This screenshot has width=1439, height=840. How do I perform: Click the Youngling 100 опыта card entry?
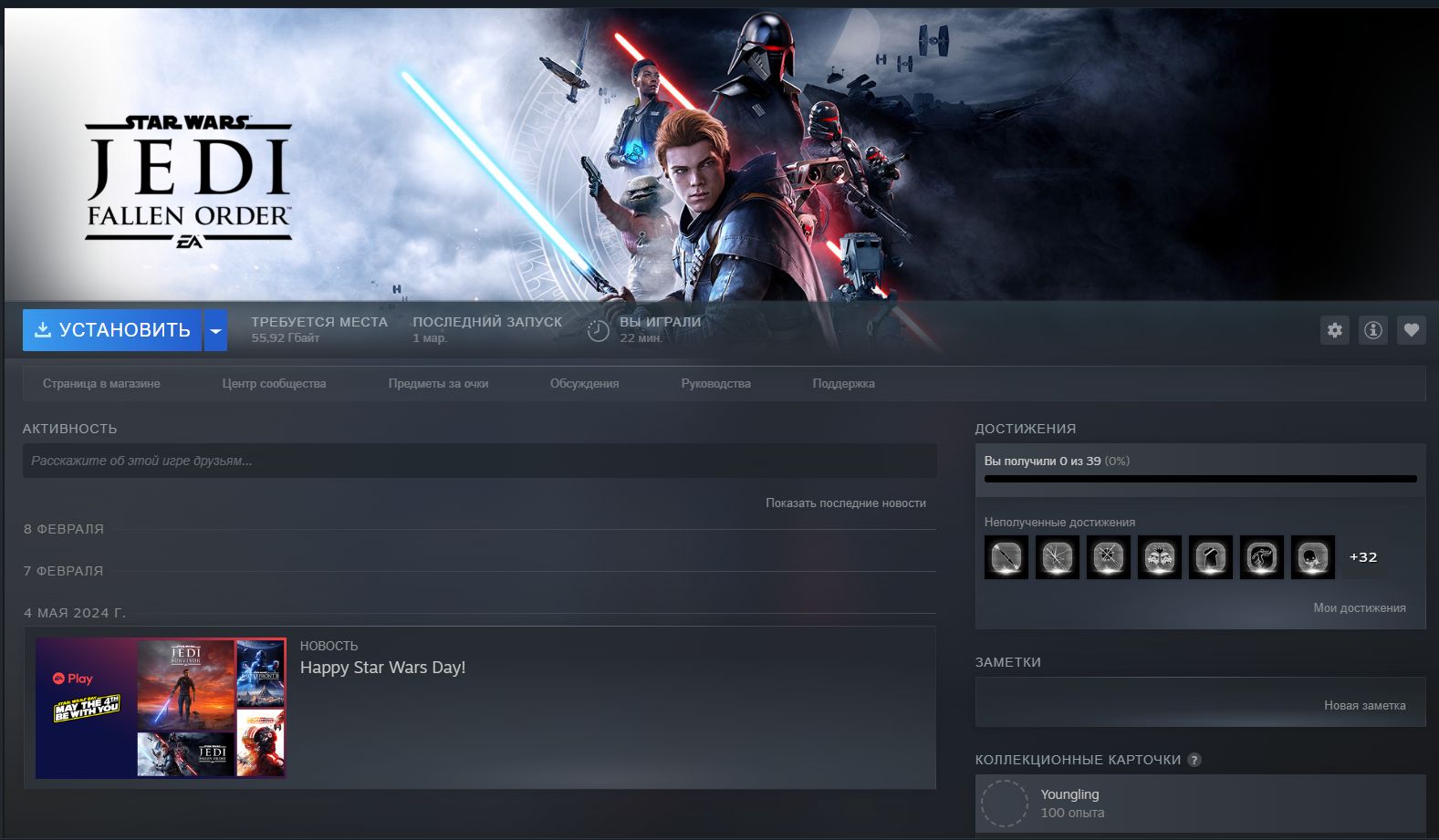click(x=1201, y=804)
